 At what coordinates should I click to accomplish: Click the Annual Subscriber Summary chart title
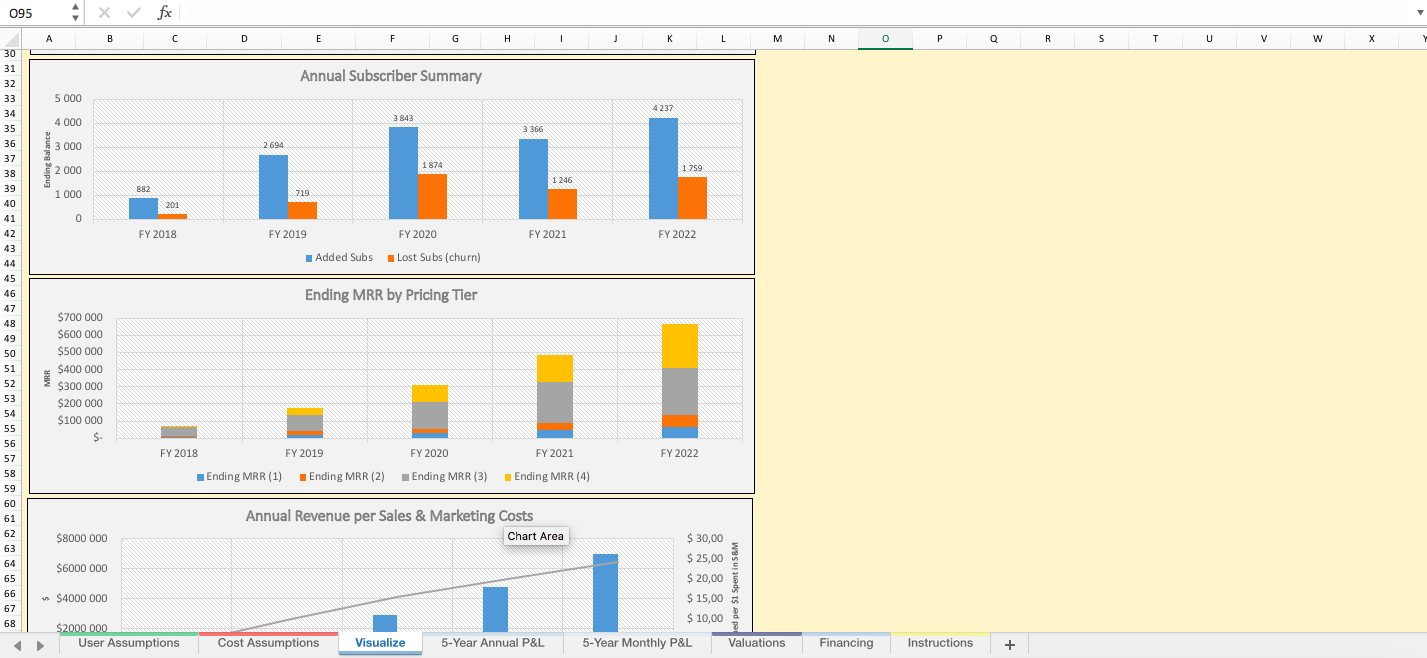pos(391,76)
